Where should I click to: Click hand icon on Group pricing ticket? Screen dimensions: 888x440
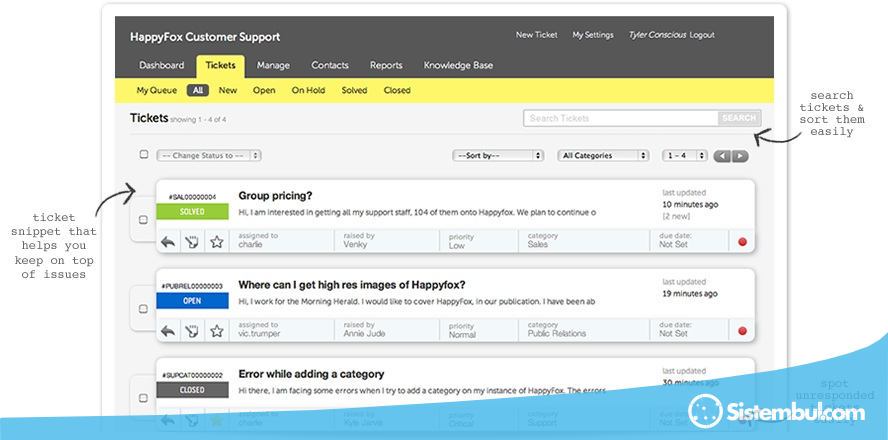[192, 242]
